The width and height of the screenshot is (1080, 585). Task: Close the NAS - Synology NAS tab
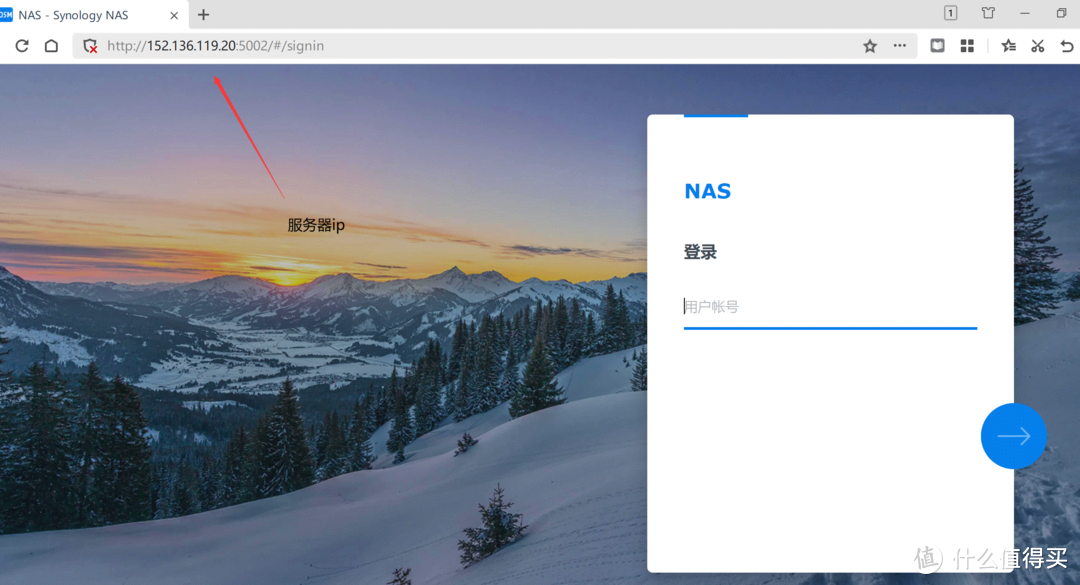pyautogui.click(x=176, y=15)
